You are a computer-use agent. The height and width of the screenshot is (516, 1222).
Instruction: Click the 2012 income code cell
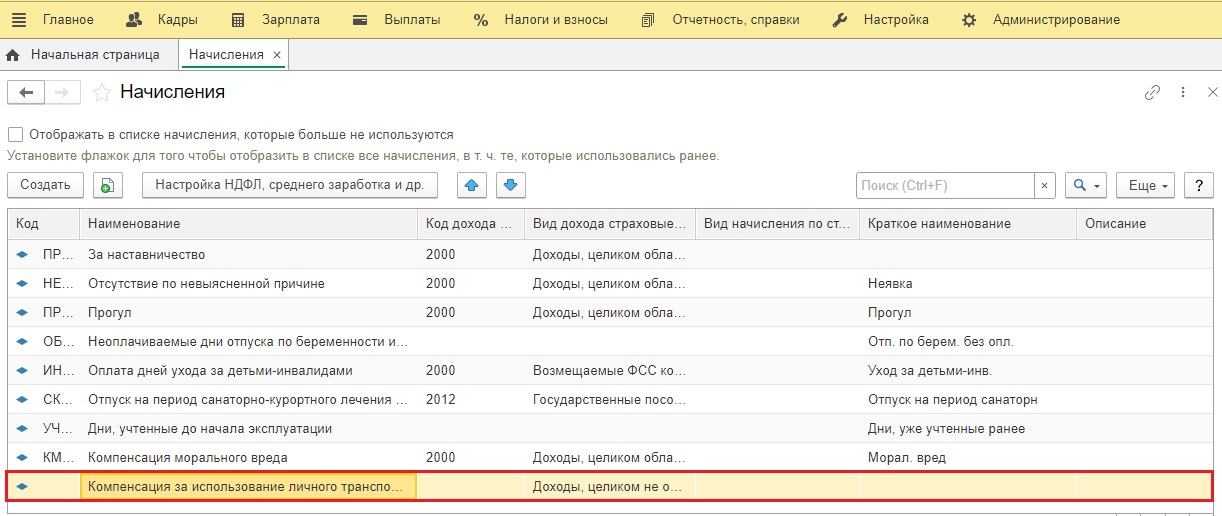pos(470,399)
